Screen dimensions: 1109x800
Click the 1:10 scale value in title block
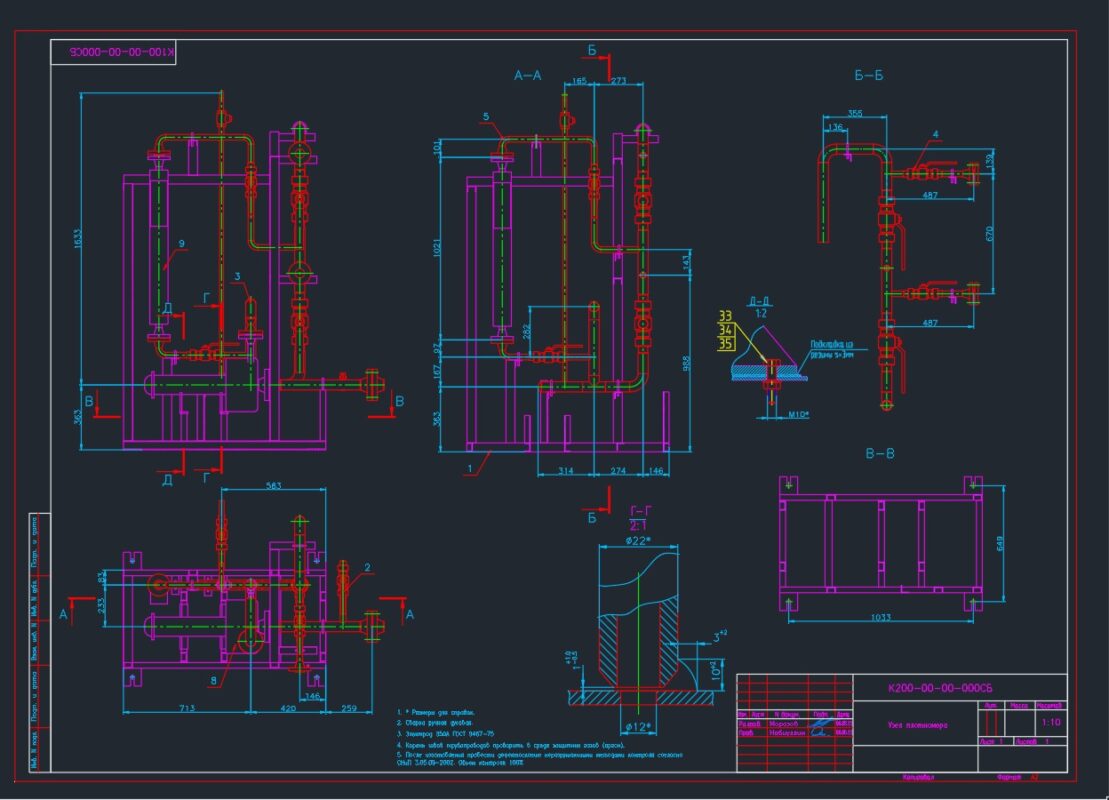pos(1051,722)
